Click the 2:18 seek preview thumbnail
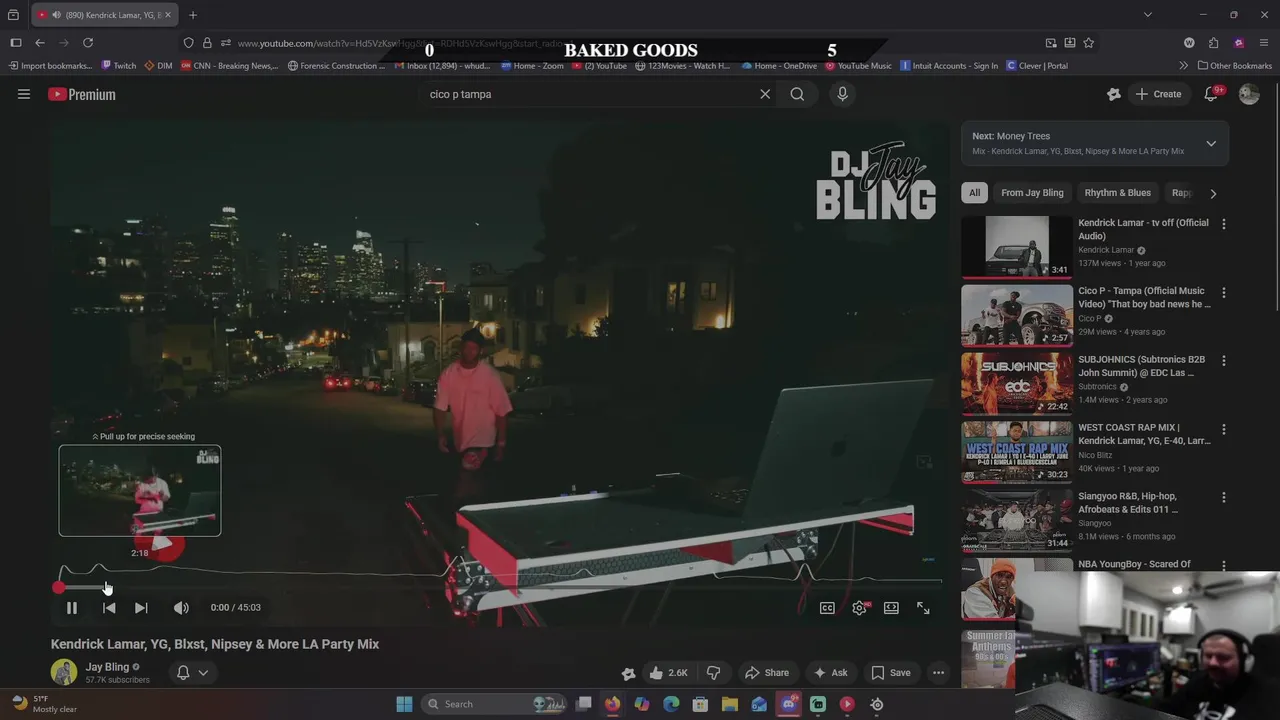Viewport: 1280px width, 720px height. [140, 491]
